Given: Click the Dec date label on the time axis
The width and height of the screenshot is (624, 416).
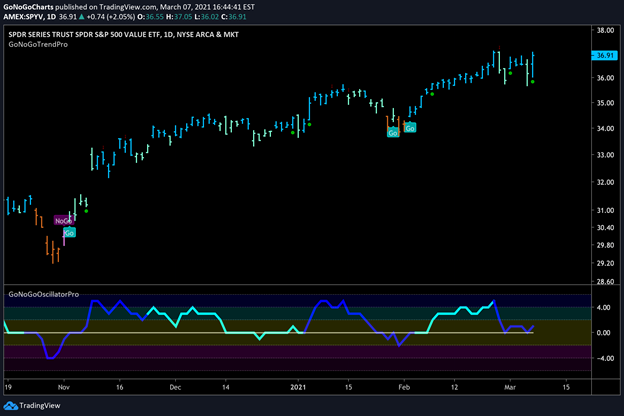Looking at the screenshot, I should [175, 387].
